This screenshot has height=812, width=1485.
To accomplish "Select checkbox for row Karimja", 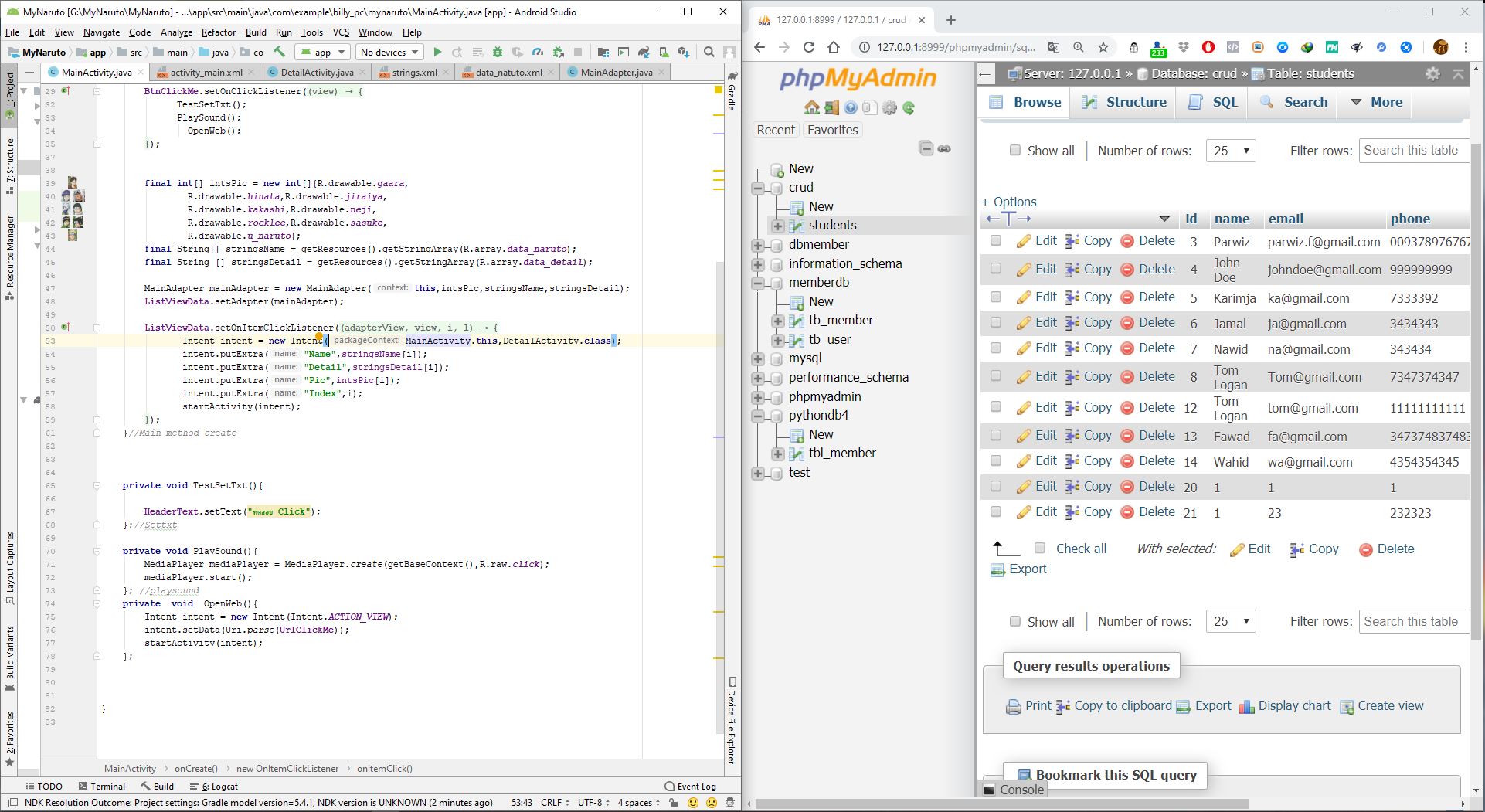I will pos(996,297).
